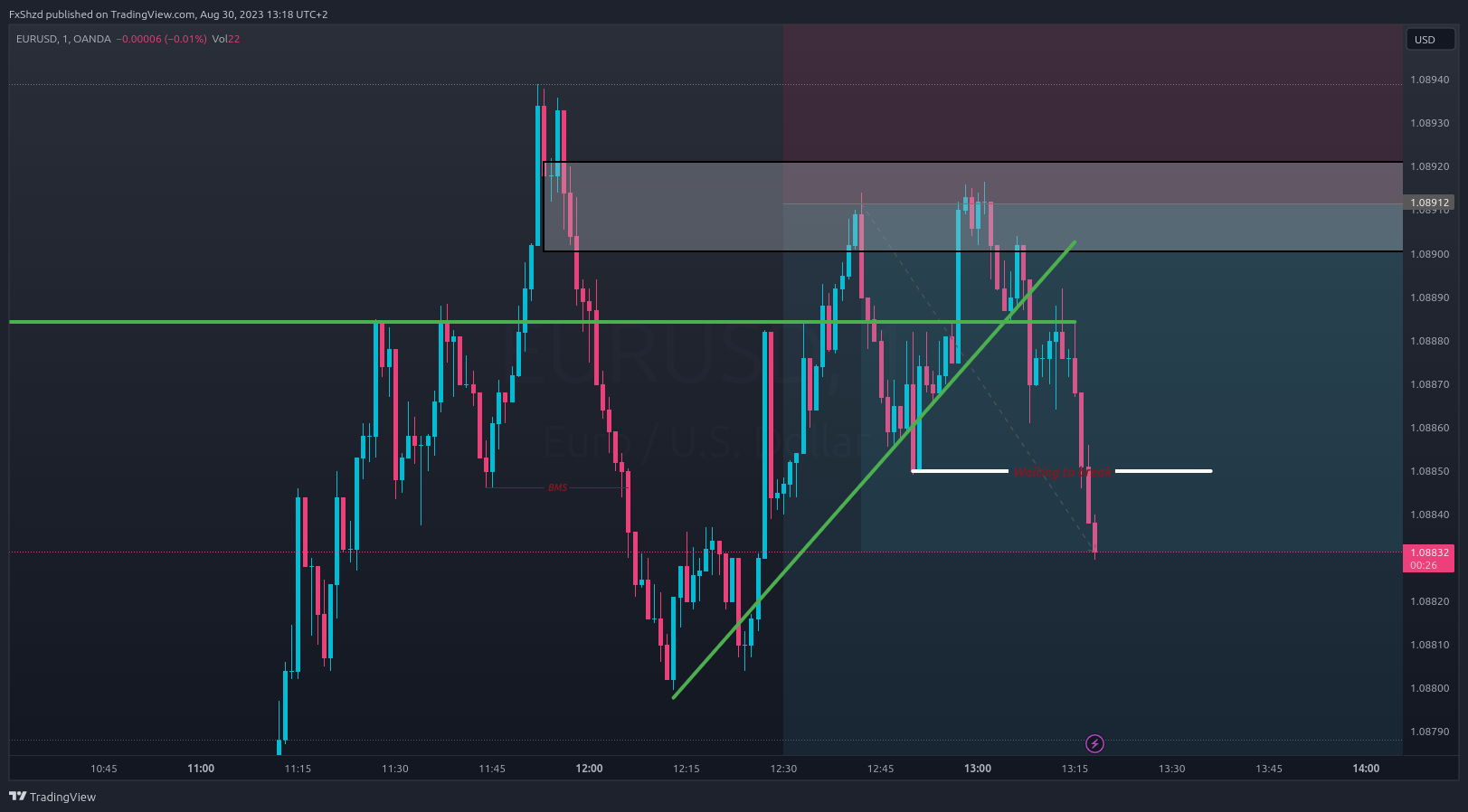Open the USD currency selector
This screenshot has height=812, width=1468.
1429,40
